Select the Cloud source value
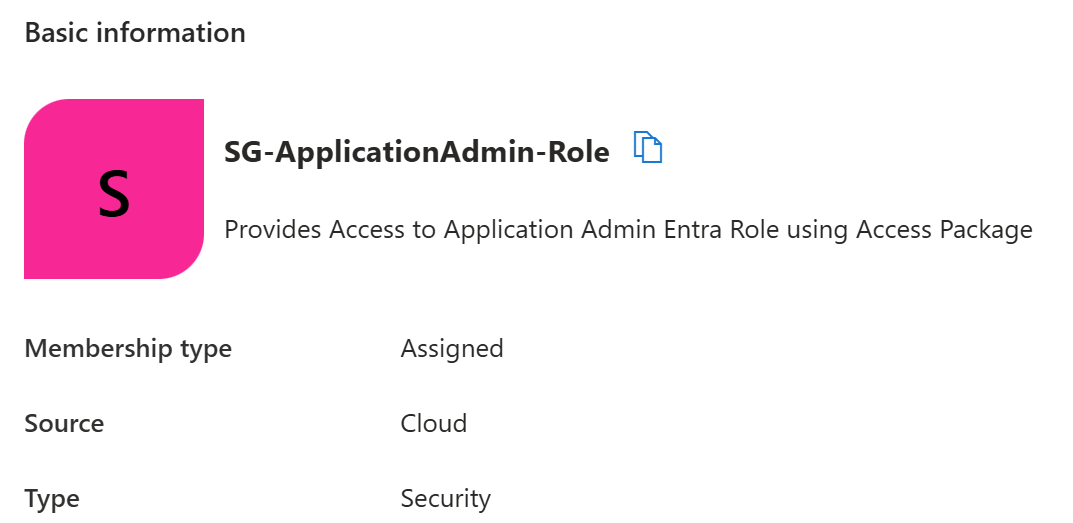Viewport: 1073px width, 523px height. tap(434, 424)
